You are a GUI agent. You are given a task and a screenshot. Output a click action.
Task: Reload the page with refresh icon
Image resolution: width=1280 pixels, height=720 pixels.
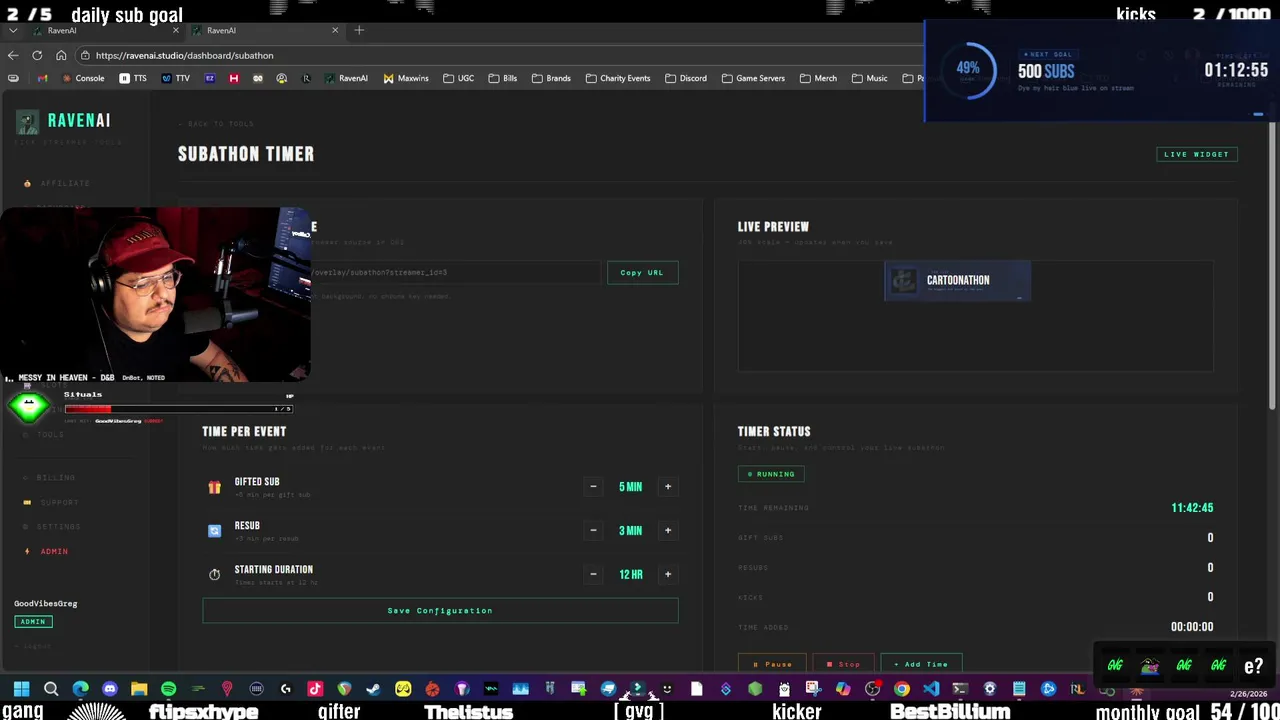[37, 55]
